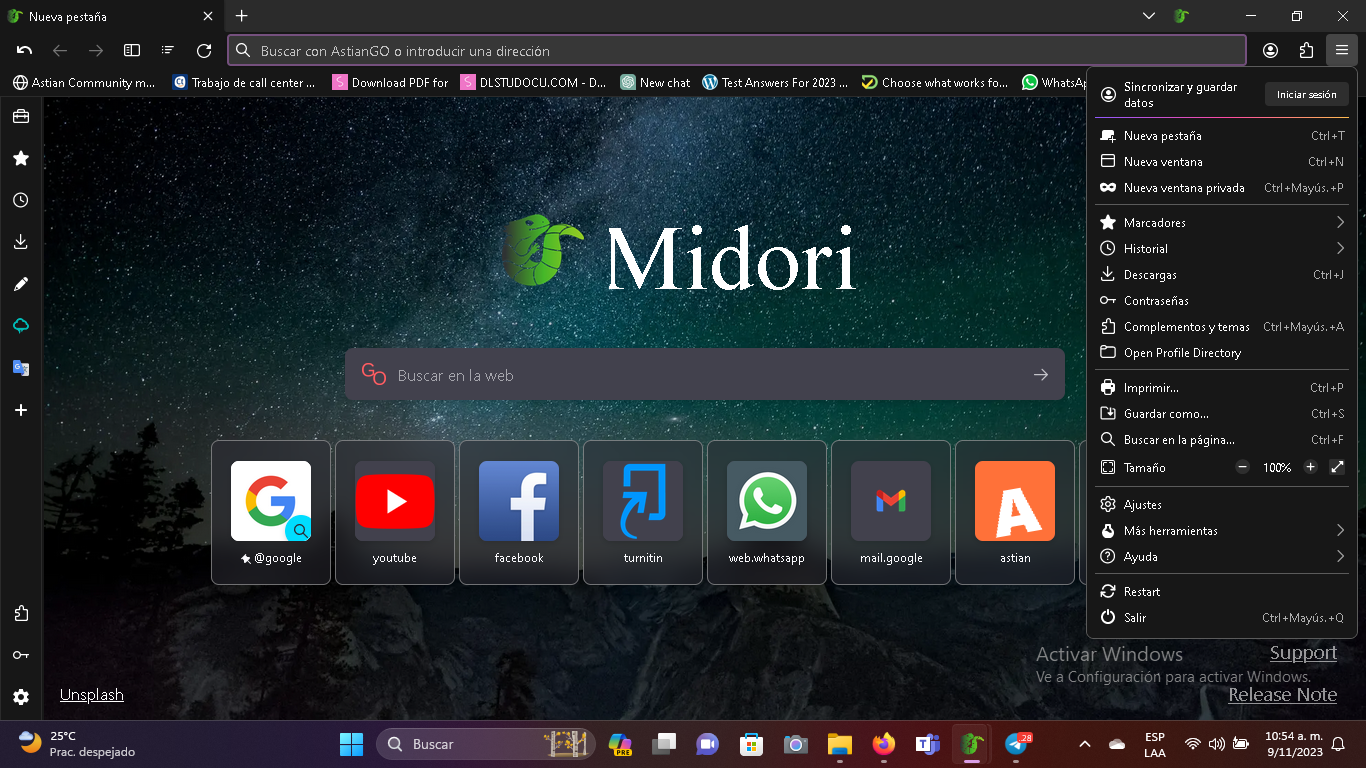This screenshot has width=1366, height=768.
Task: Open the settings gear in the sidebar
Action: tap(20, 697)
